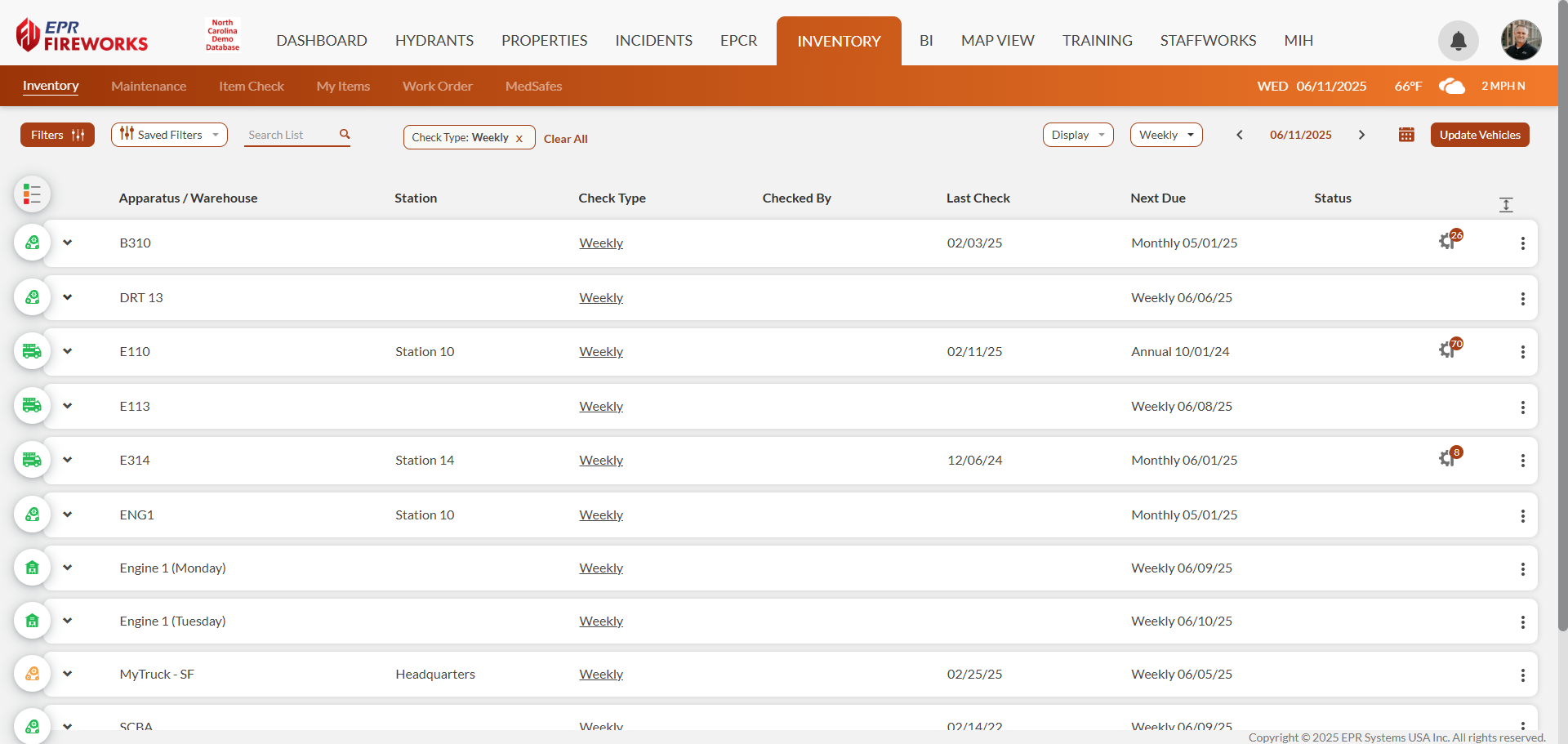This screenshot has height=744, width=1568.
Task: Open the calendar date picker
Action: [x=1405, y=134]
